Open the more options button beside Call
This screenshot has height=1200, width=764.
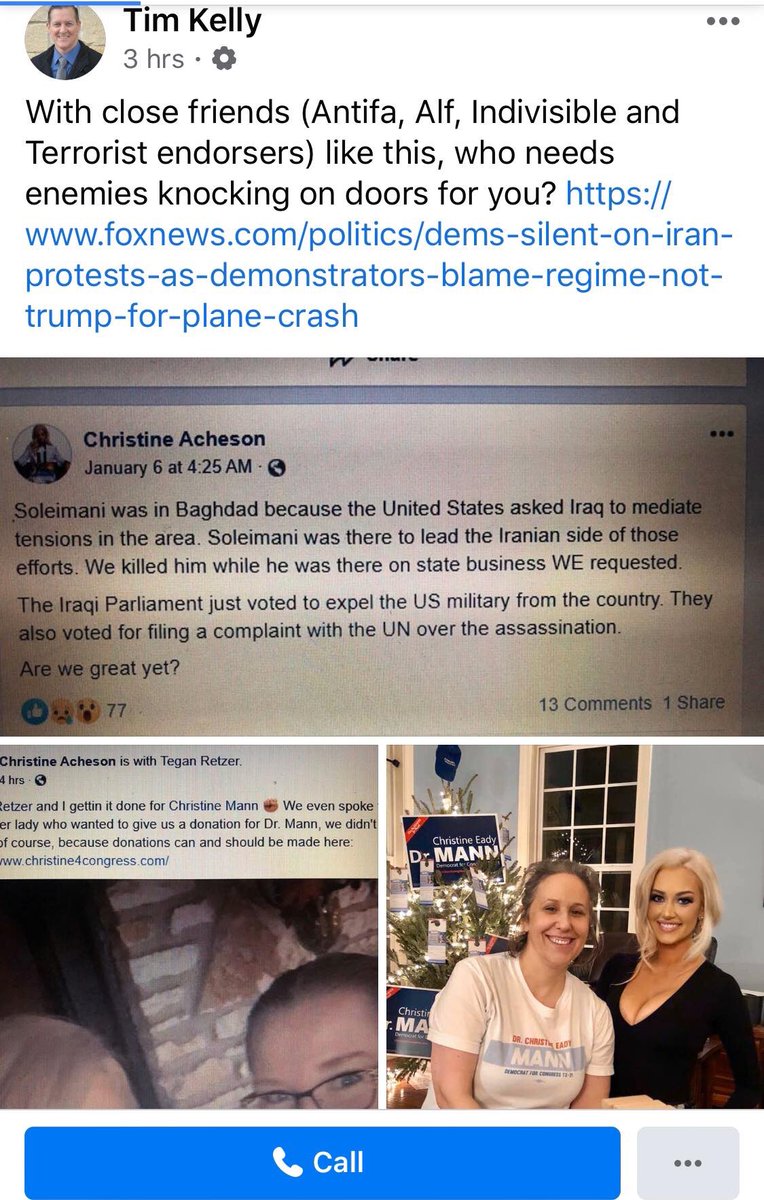point(688,1163)
